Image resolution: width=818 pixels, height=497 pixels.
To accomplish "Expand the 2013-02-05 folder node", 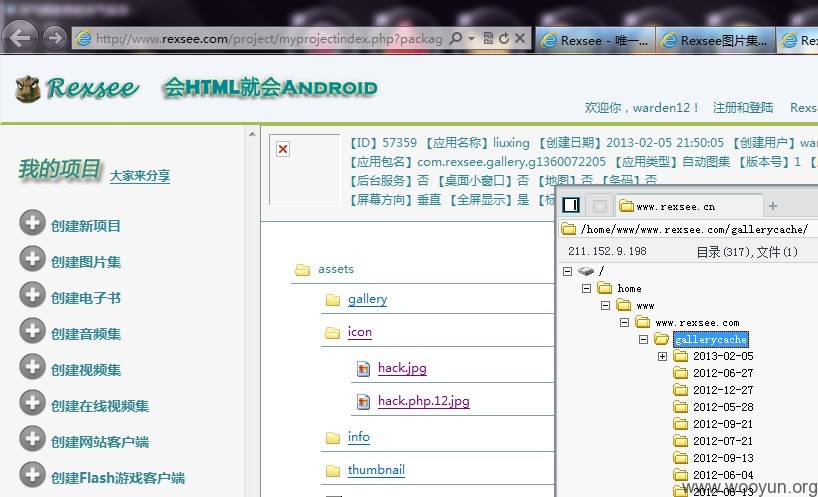I will point(662,357).
